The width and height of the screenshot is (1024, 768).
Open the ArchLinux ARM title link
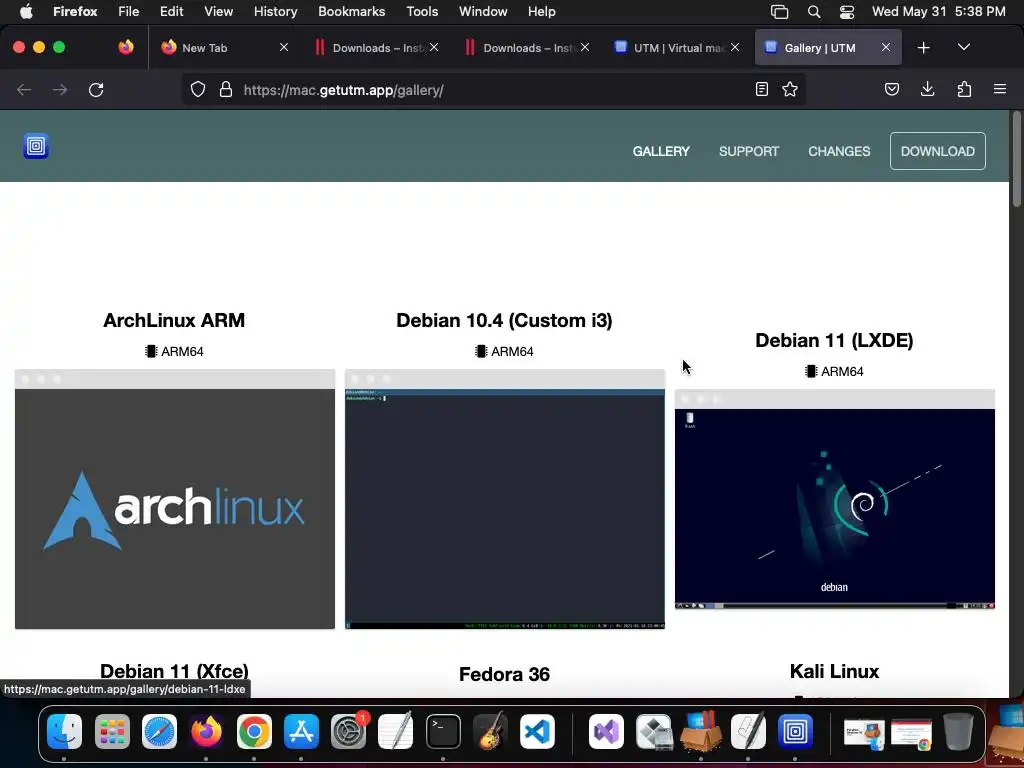[174, 320]
